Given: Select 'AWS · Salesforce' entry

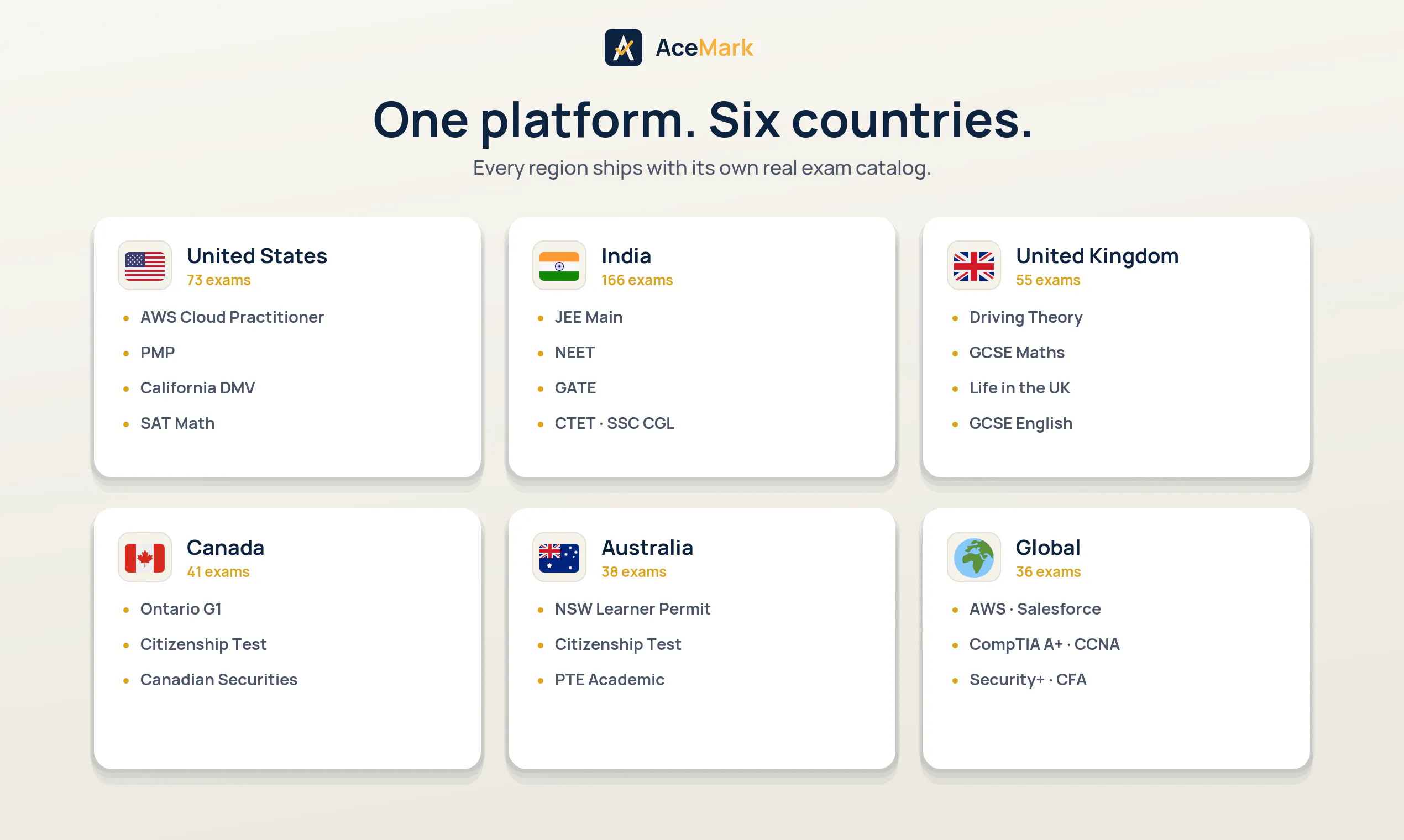Looking at the screenshot, I should pos(1035,608).
